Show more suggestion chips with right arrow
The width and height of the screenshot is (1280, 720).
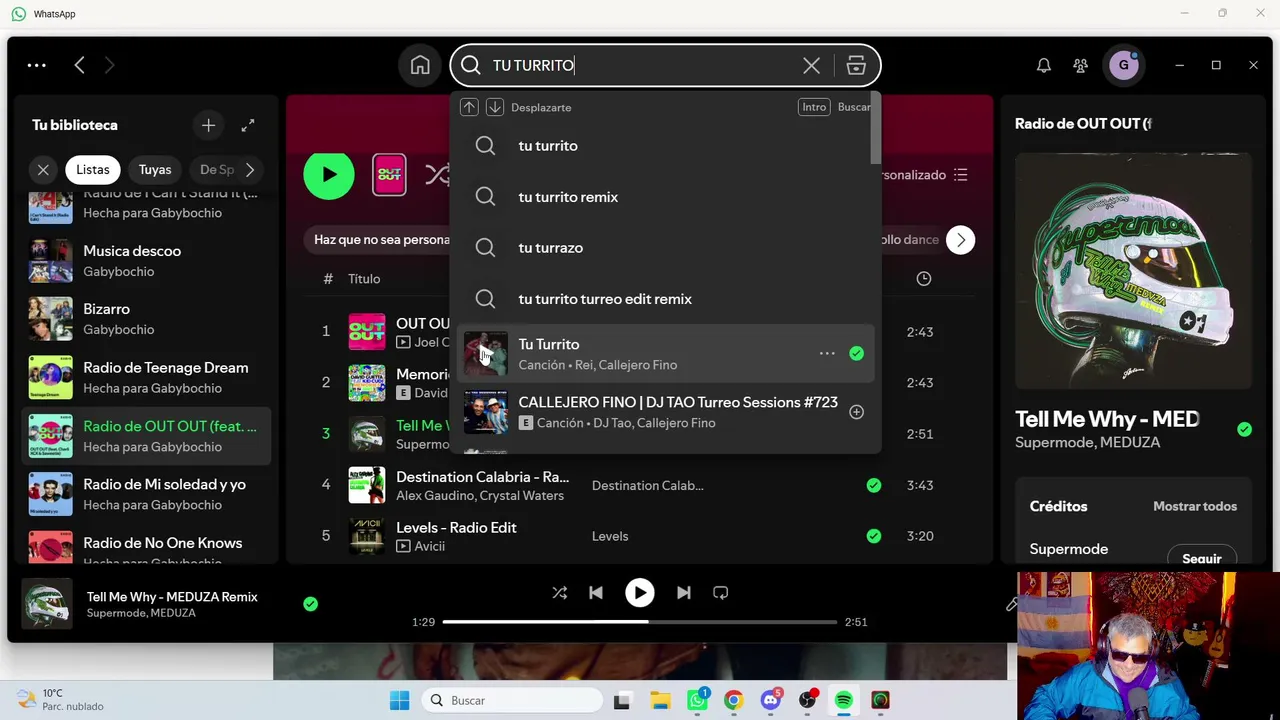pos(960,240)
